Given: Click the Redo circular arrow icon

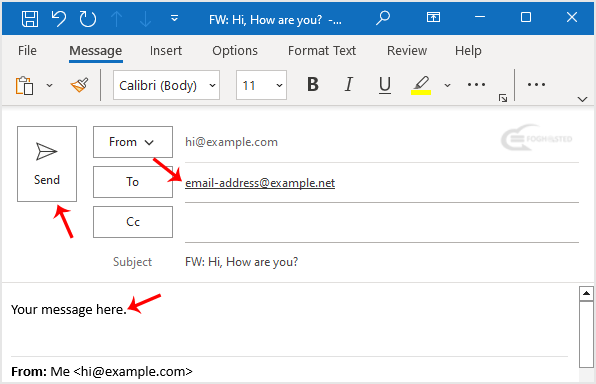Looking at the screenshot, I should [x=87, y=19].
